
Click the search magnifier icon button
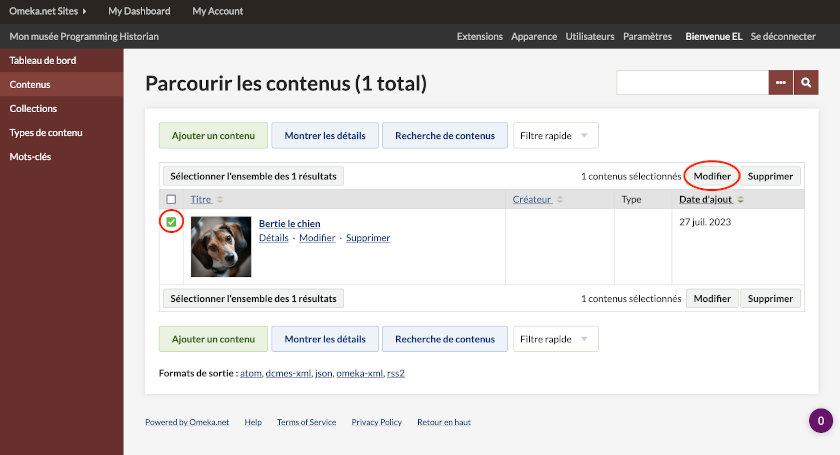pyautogui.click(x=806, y=83)
